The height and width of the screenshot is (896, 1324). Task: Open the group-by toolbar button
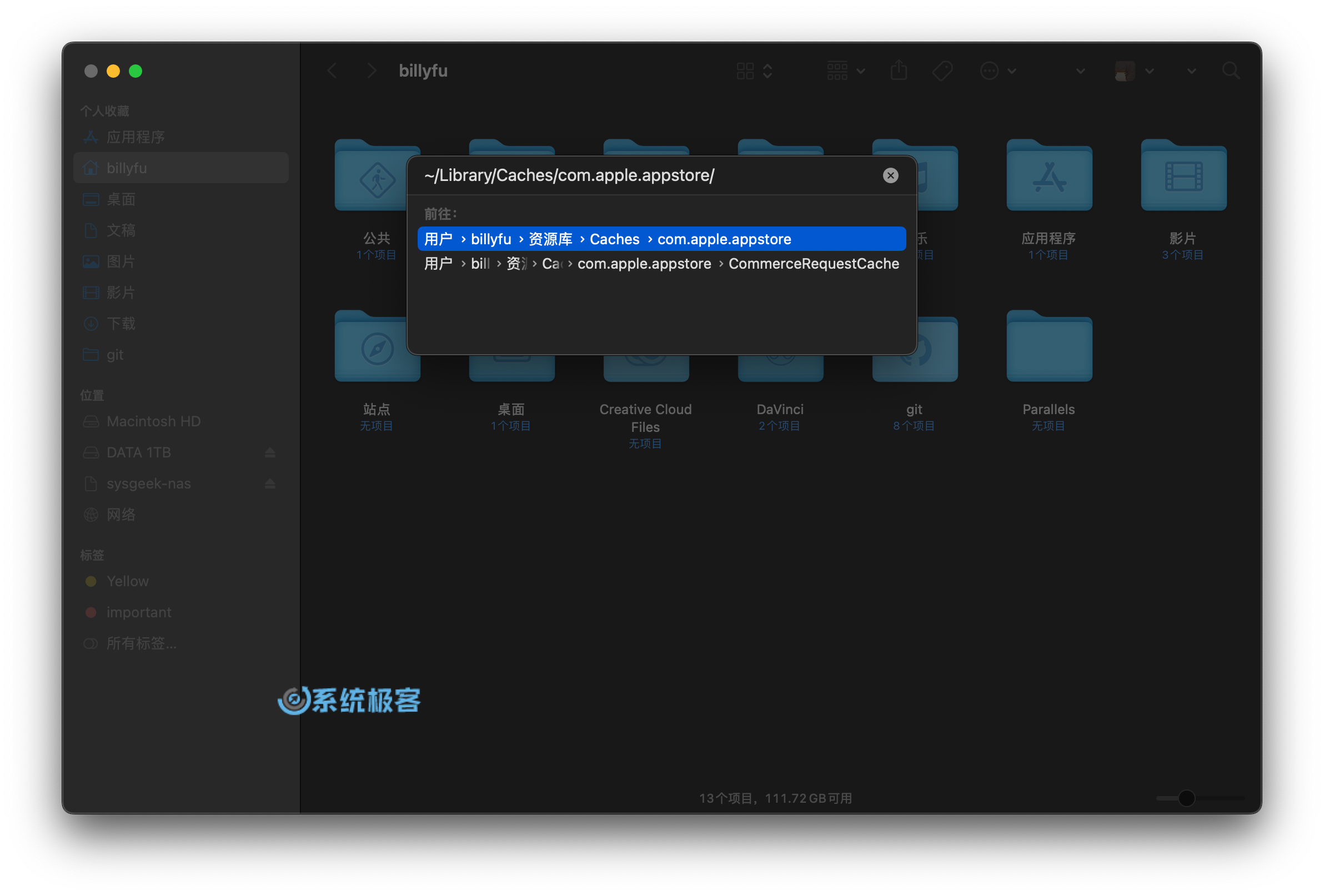(837, 71)
